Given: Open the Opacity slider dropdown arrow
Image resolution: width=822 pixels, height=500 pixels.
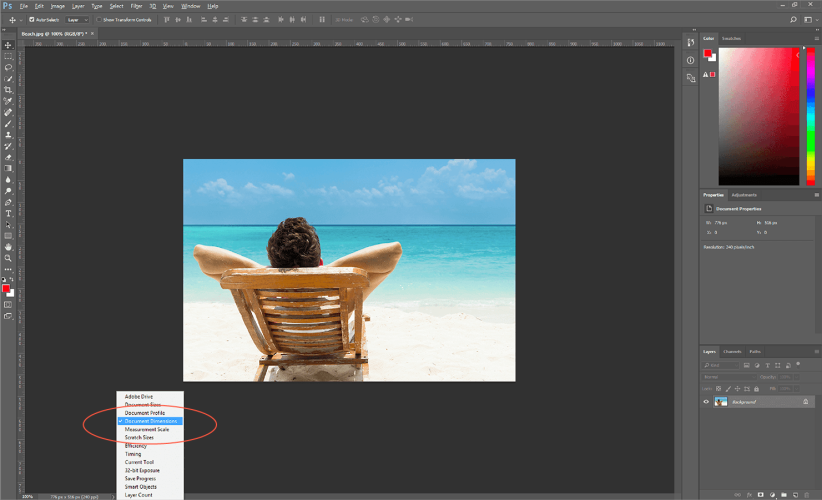Looking at the screenshot, I should click(x=797, y=377).
